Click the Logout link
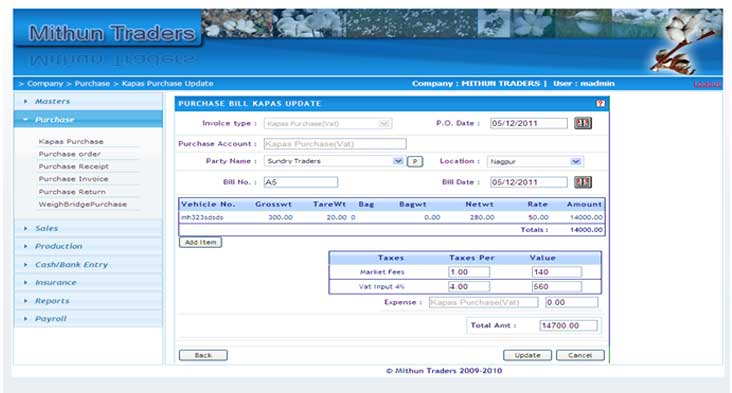The width and height of the screenshot is (732, 393). tap(707, 84)
